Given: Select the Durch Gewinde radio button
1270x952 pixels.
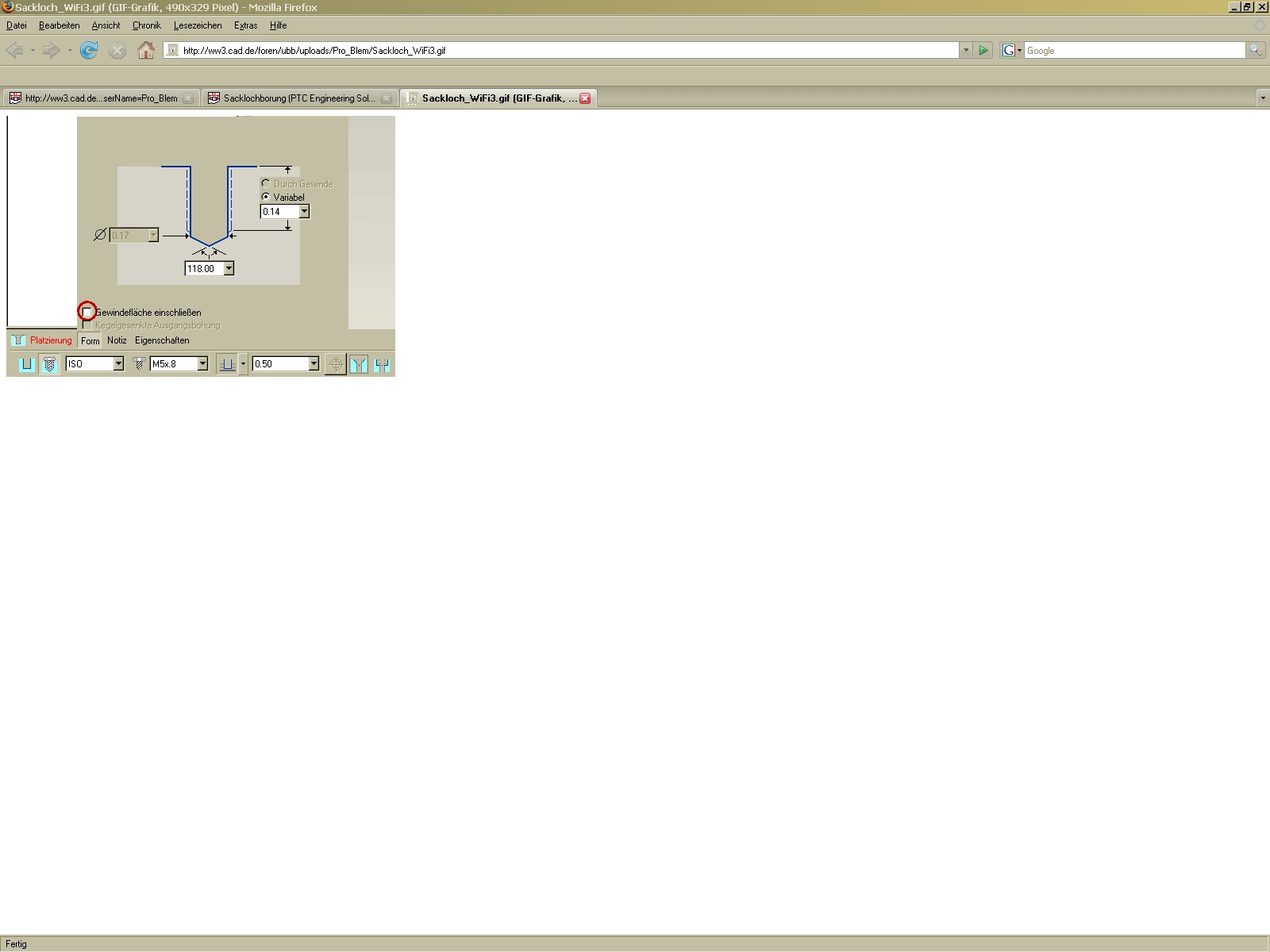Looking at the screenshot, I should [266, 183].
